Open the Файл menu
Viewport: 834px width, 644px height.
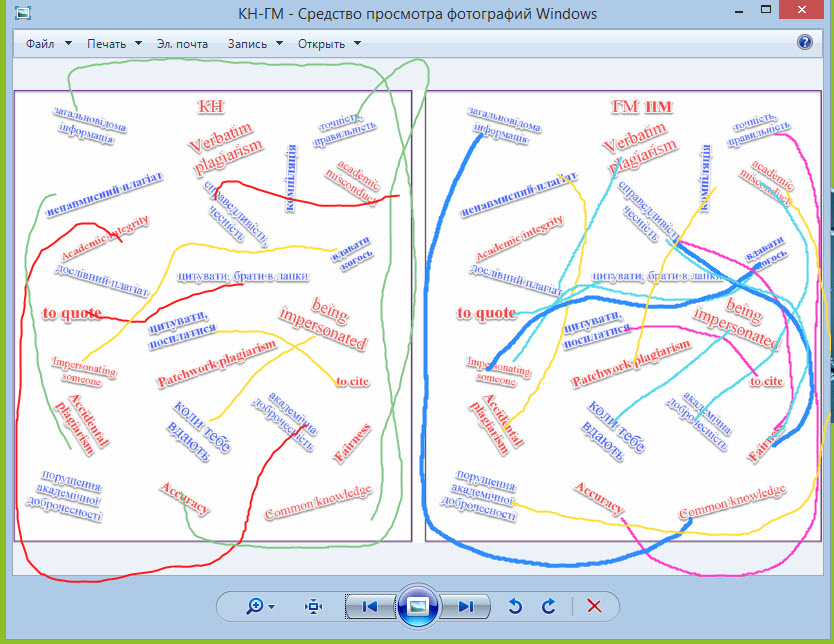pos(40,44)
